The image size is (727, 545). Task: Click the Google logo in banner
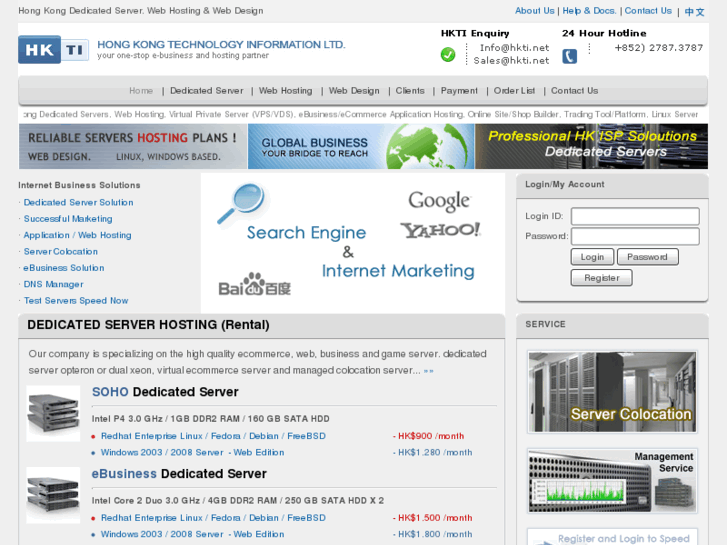pos(439,201)
